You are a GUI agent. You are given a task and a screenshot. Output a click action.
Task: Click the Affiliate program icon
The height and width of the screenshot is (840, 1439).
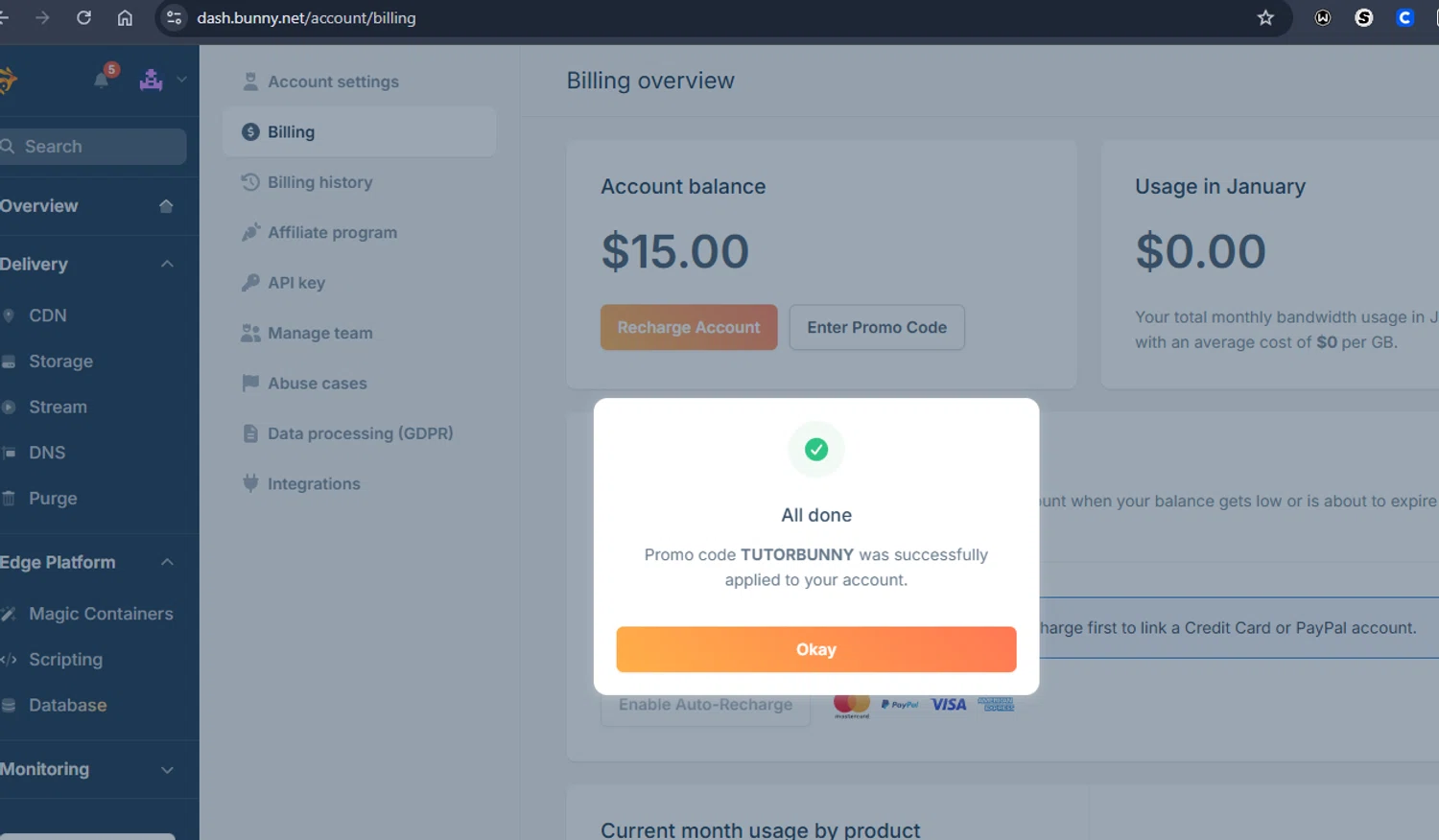(x=250, y=232)
